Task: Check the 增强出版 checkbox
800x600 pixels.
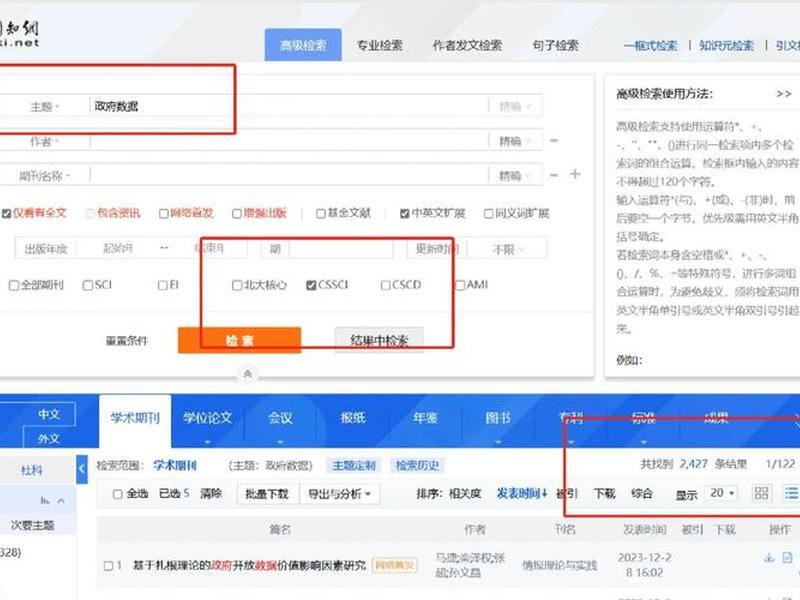Action: point(237,213)
